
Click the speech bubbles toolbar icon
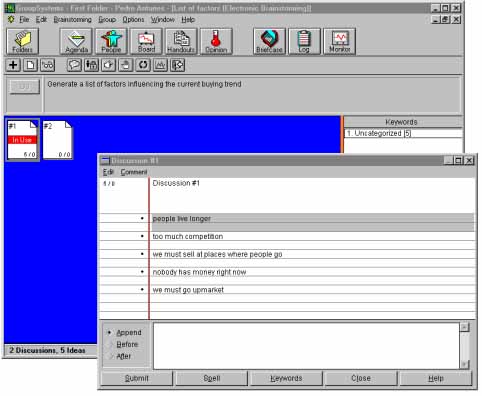click(x=74, y=65)
